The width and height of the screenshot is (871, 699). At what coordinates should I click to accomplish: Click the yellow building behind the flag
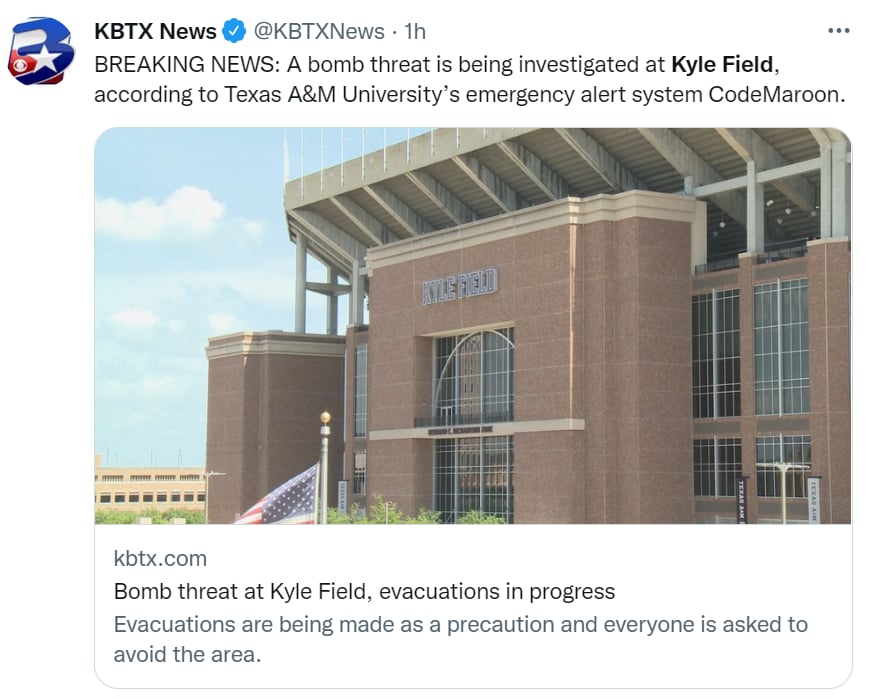coord(150,490)
